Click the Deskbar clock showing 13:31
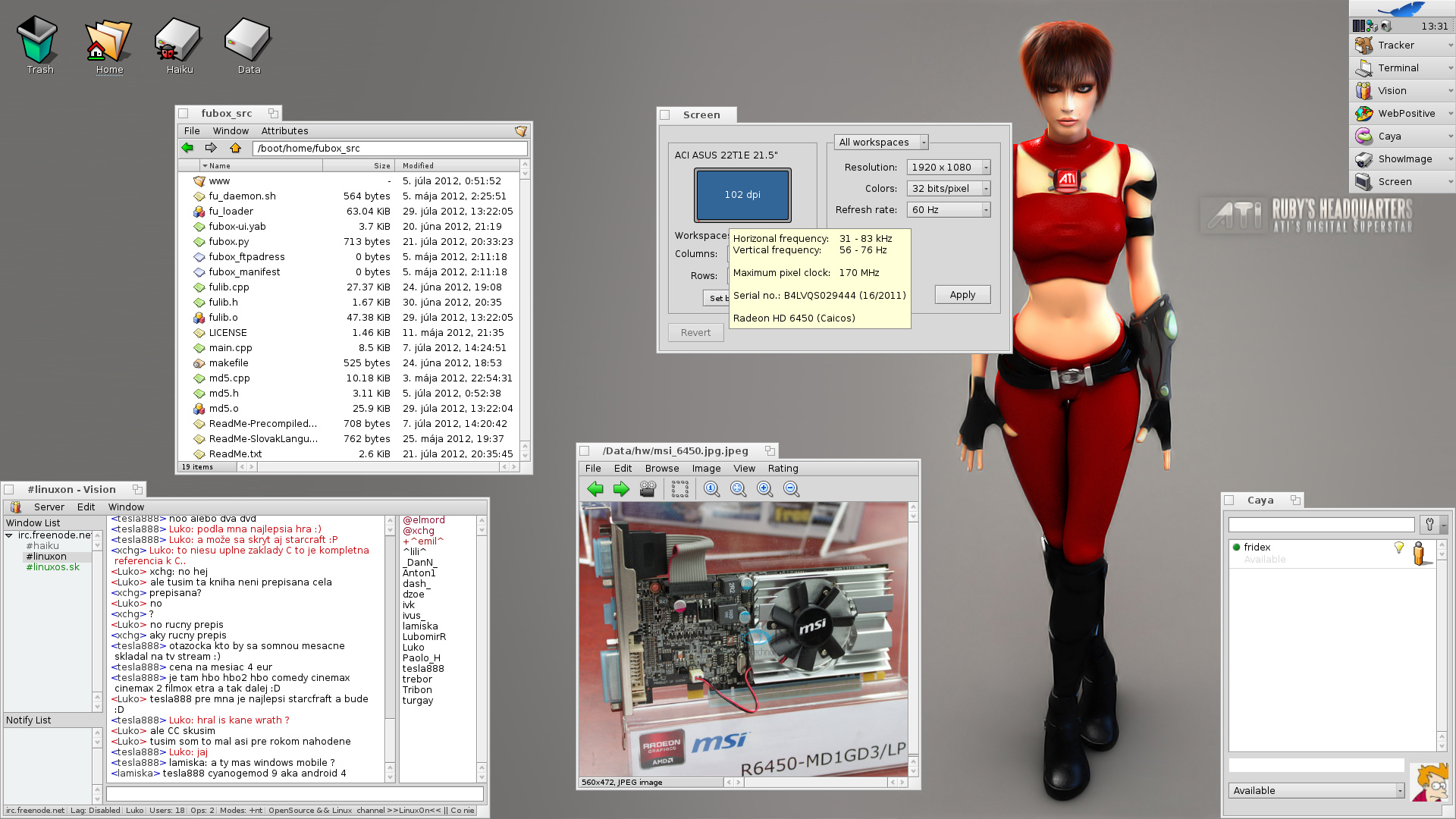Screen dimensions: 1456x819 point(1434,27)
